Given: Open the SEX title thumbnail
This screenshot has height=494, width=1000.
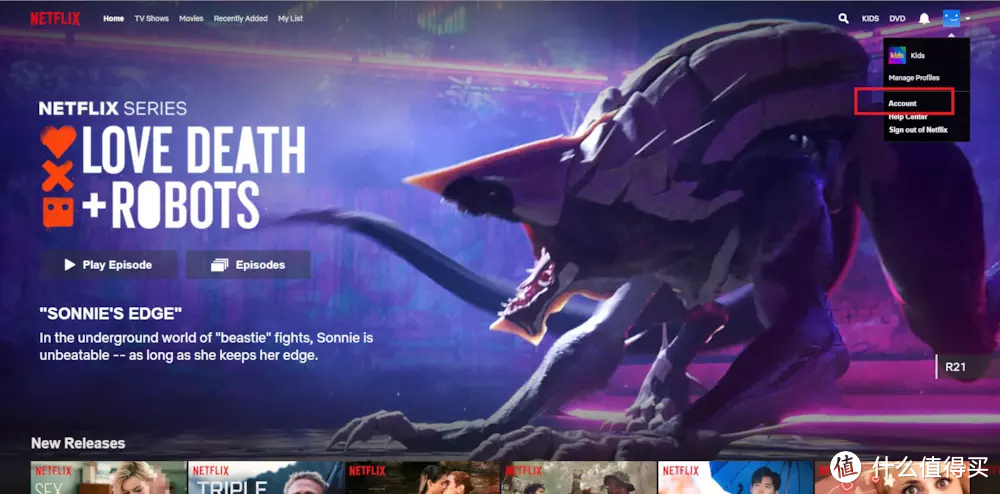Looking at the screenshot, I should tap(108, 477).
